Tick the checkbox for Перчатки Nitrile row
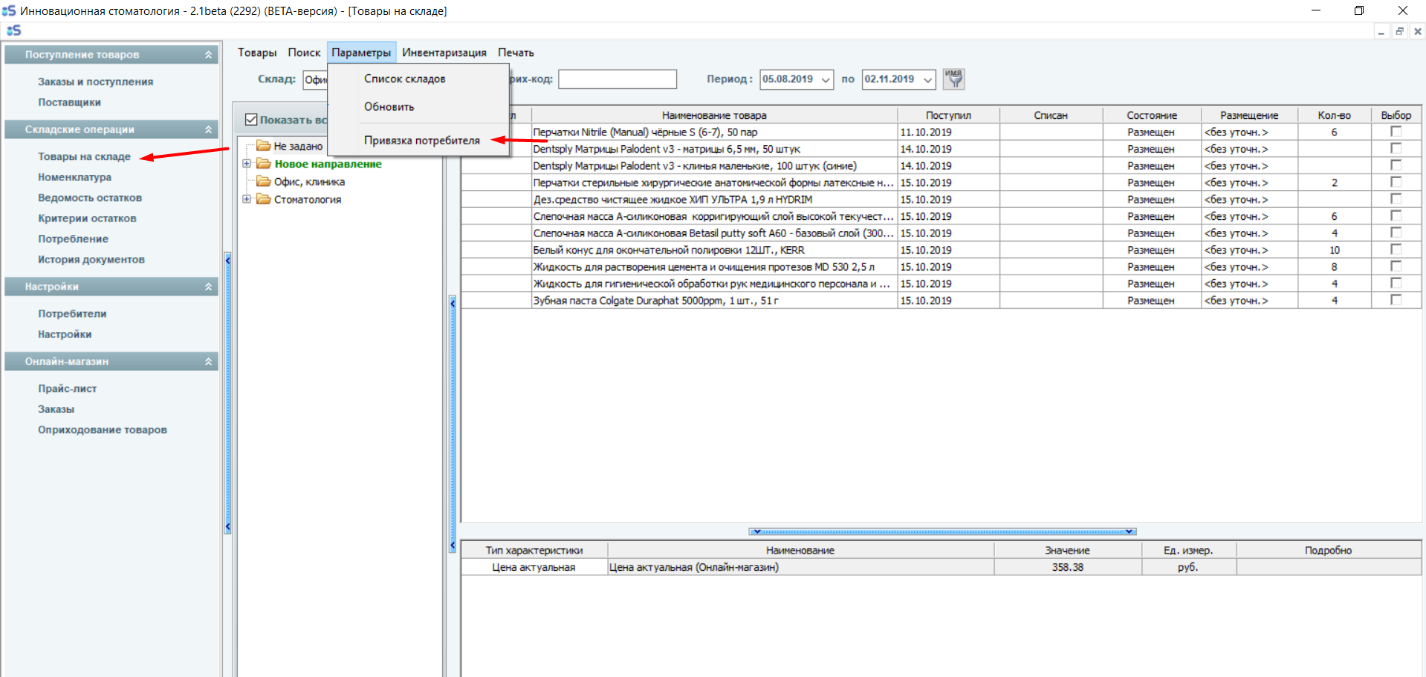1426x677 pixels. [x=1396, y=132]
